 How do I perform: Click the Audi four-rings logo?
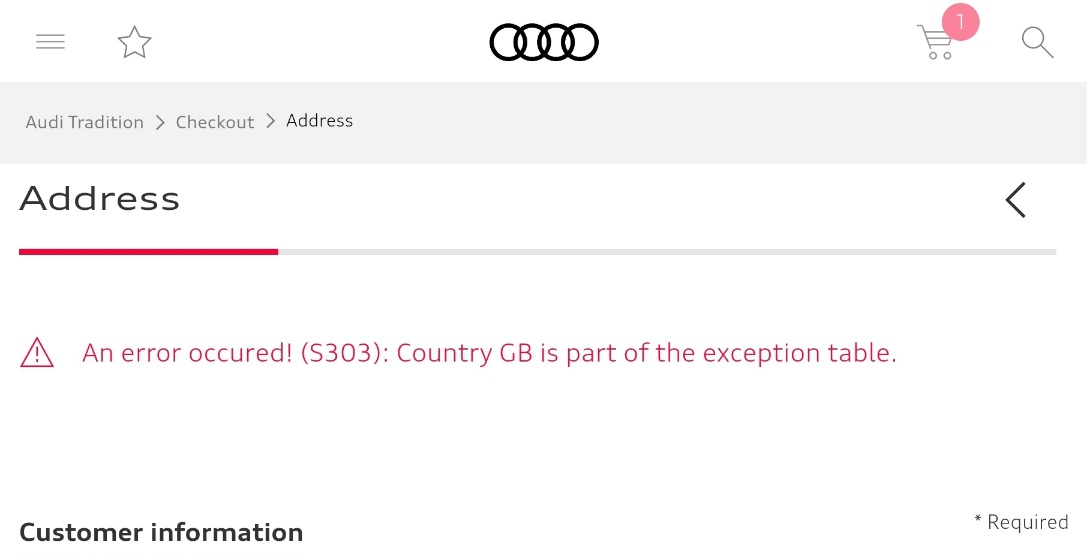[x=544, y=42]
